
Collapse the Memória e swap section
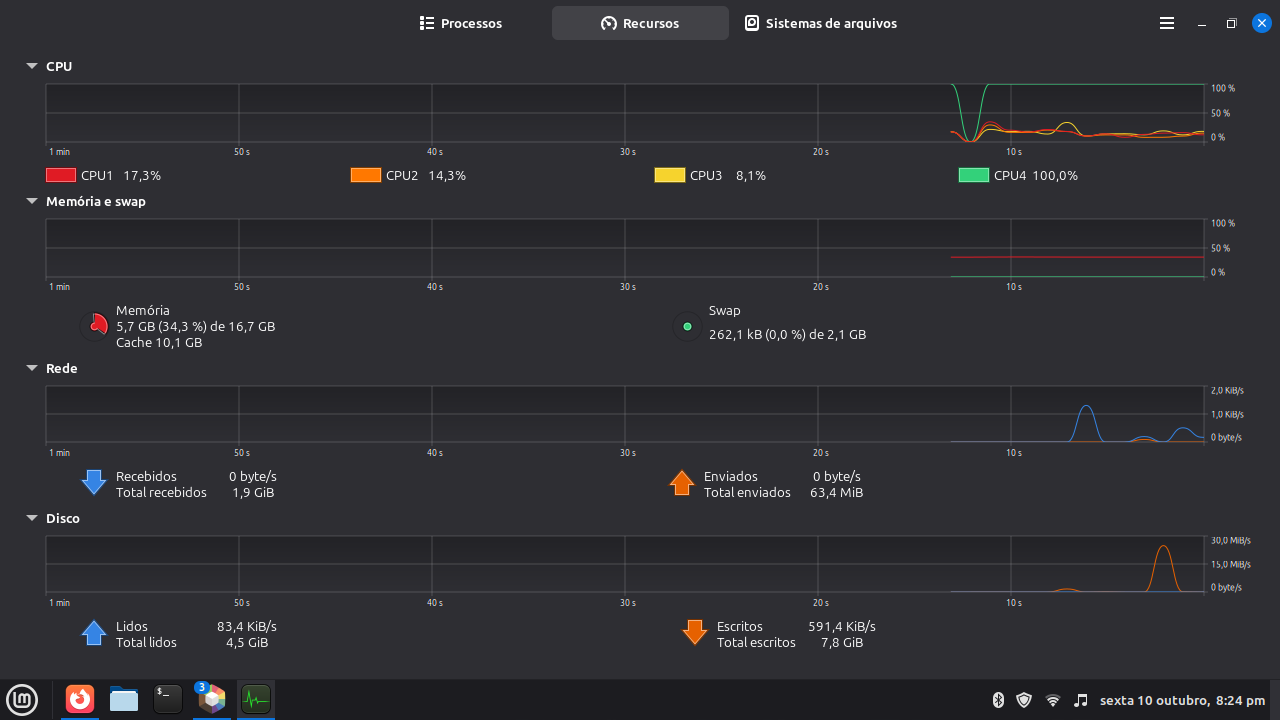point(32,201)
